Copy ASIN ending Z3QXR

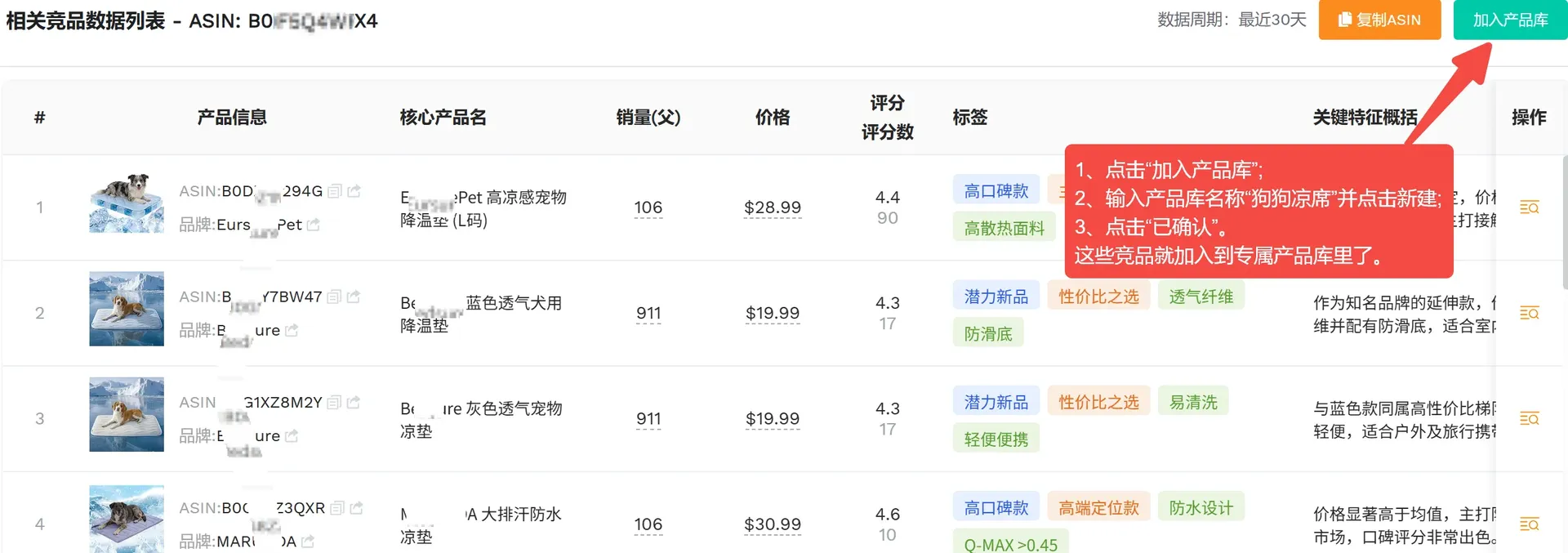337,508
